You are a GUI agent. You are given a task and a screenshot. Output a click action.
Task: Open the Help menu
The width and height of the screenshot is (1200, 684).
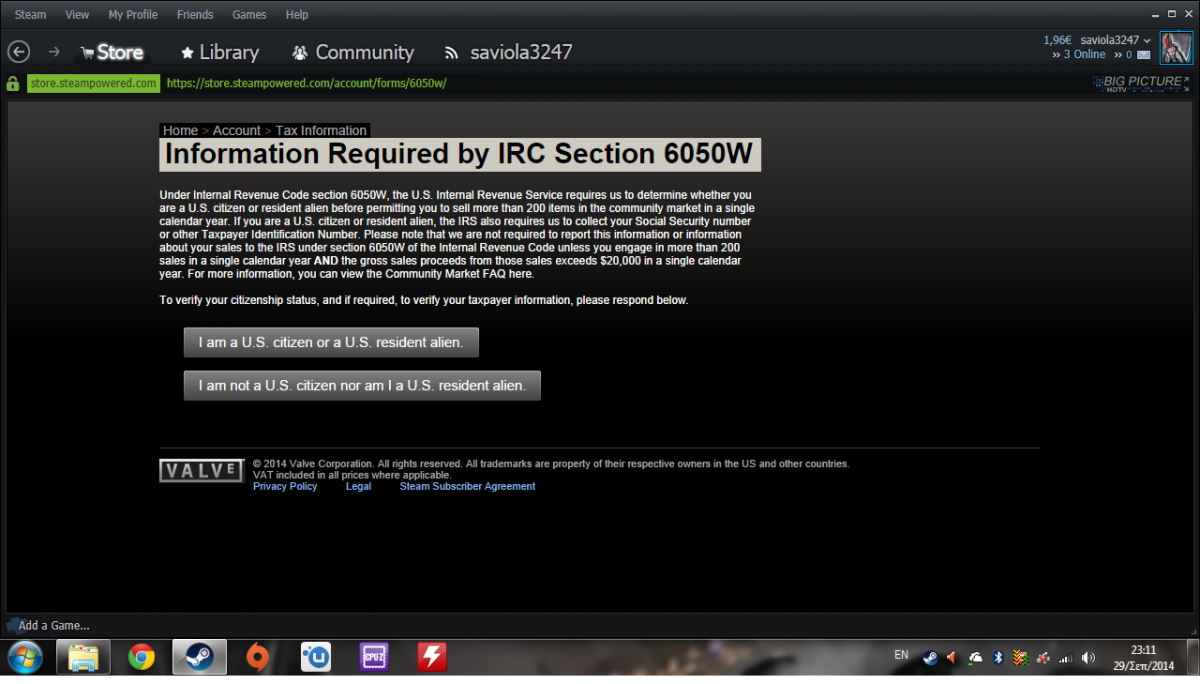pyautogui.click(x=297, y=15)
